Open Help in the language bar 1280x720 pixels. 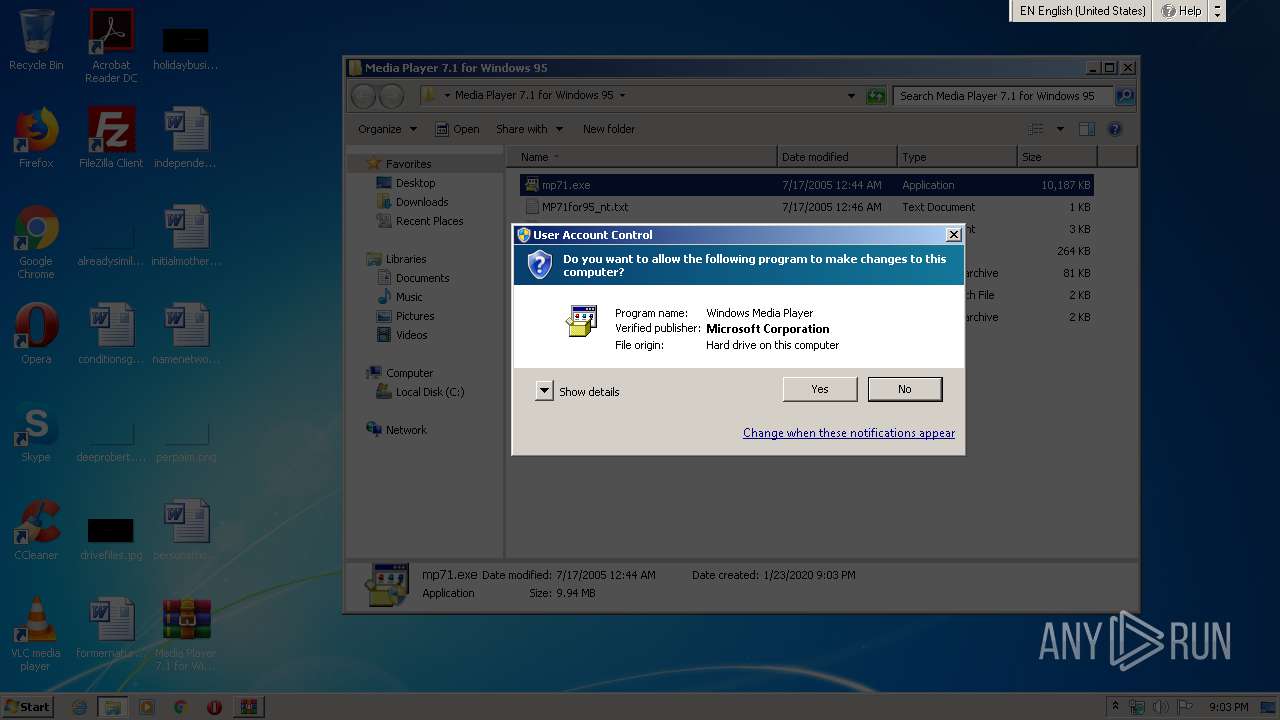(1181, 11)
